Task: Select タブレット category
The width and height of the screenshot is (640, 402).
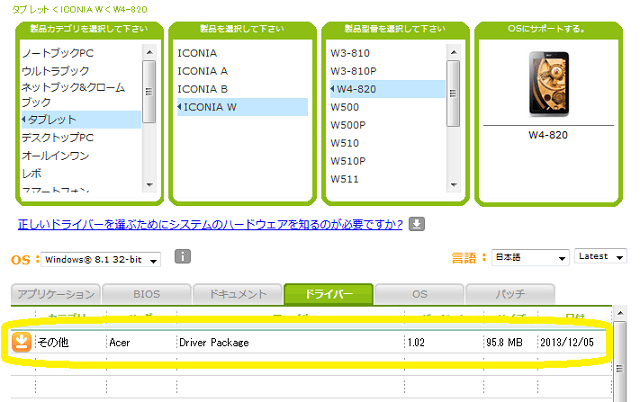Action: [x=81, y=120]
